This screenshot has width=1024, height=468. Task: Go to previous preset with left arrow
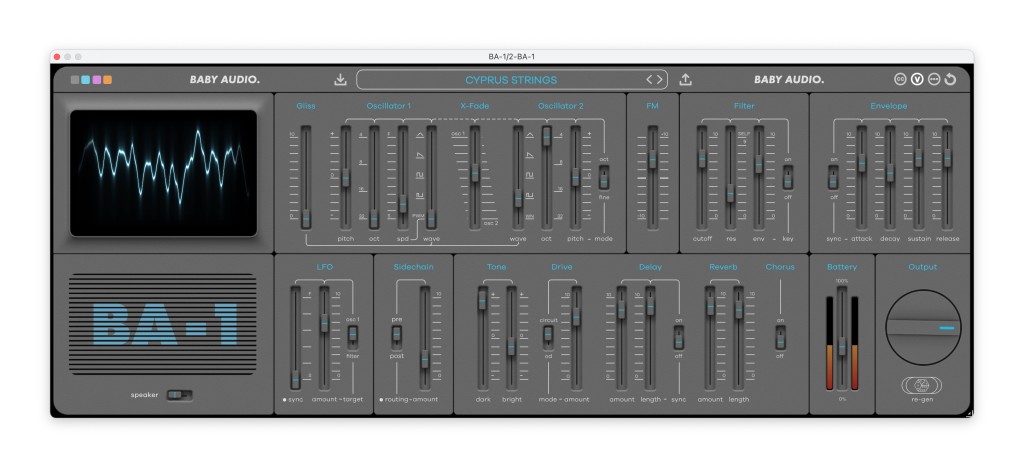coord(648,80)
